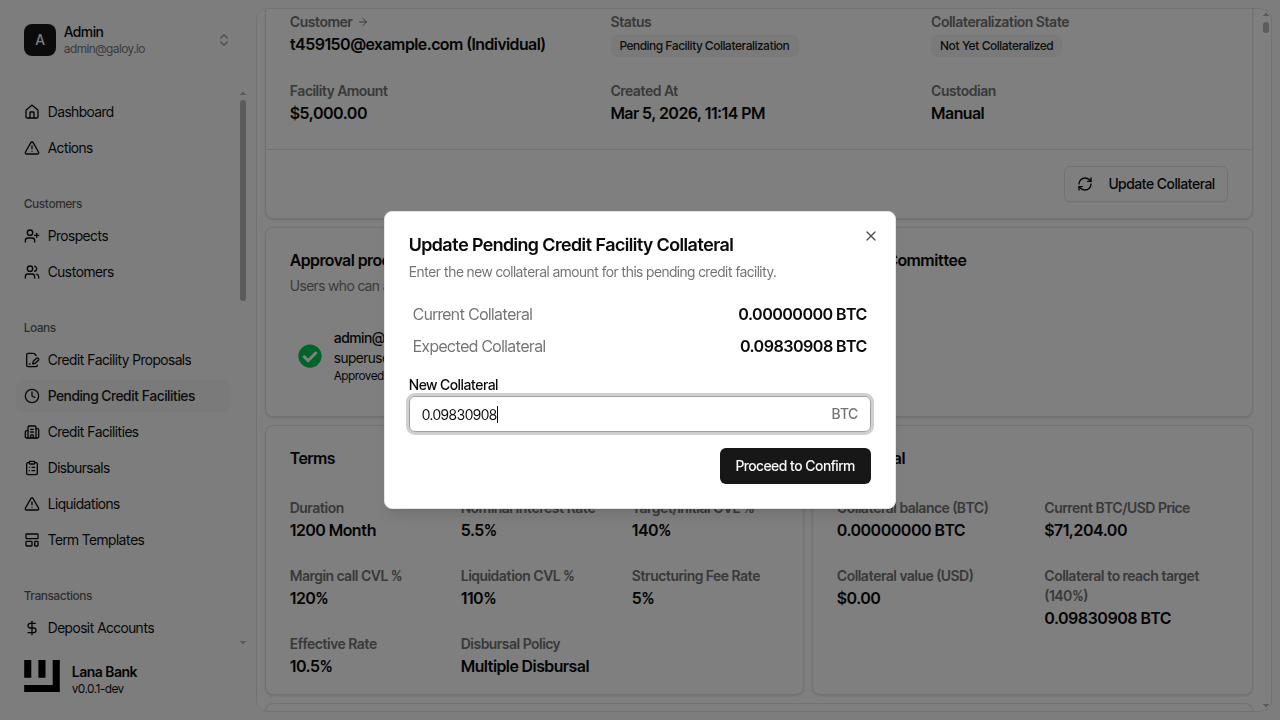Click the Credit Facilities building icon
The height and width of the screenshot is (720, 1280).
(32, 432)
